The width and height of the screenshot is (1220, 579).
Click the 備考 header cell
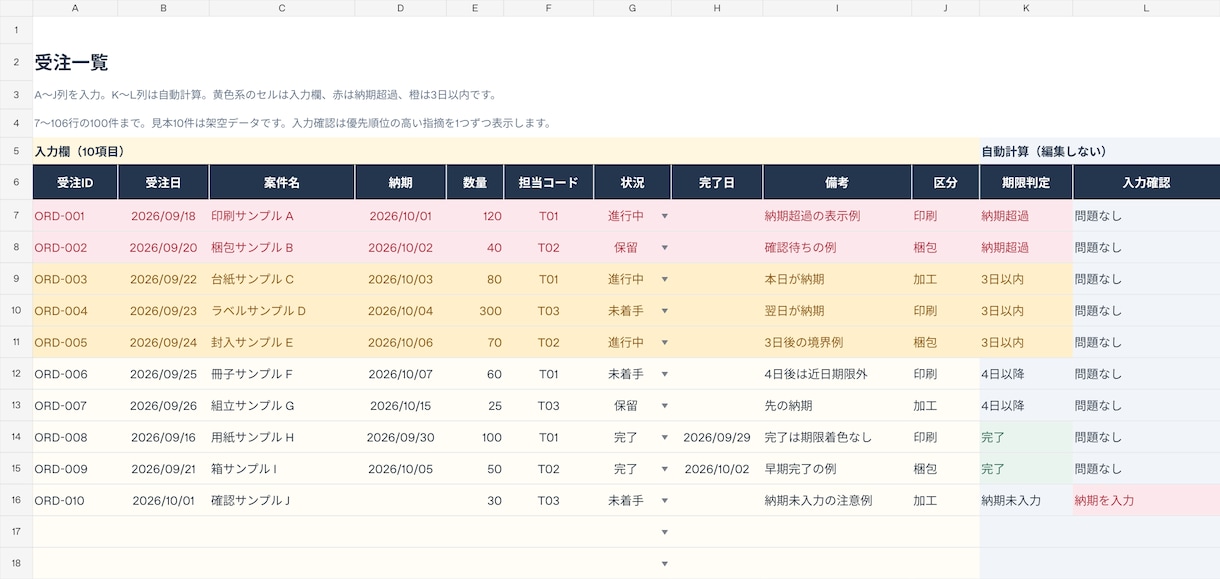click(837, 183)
